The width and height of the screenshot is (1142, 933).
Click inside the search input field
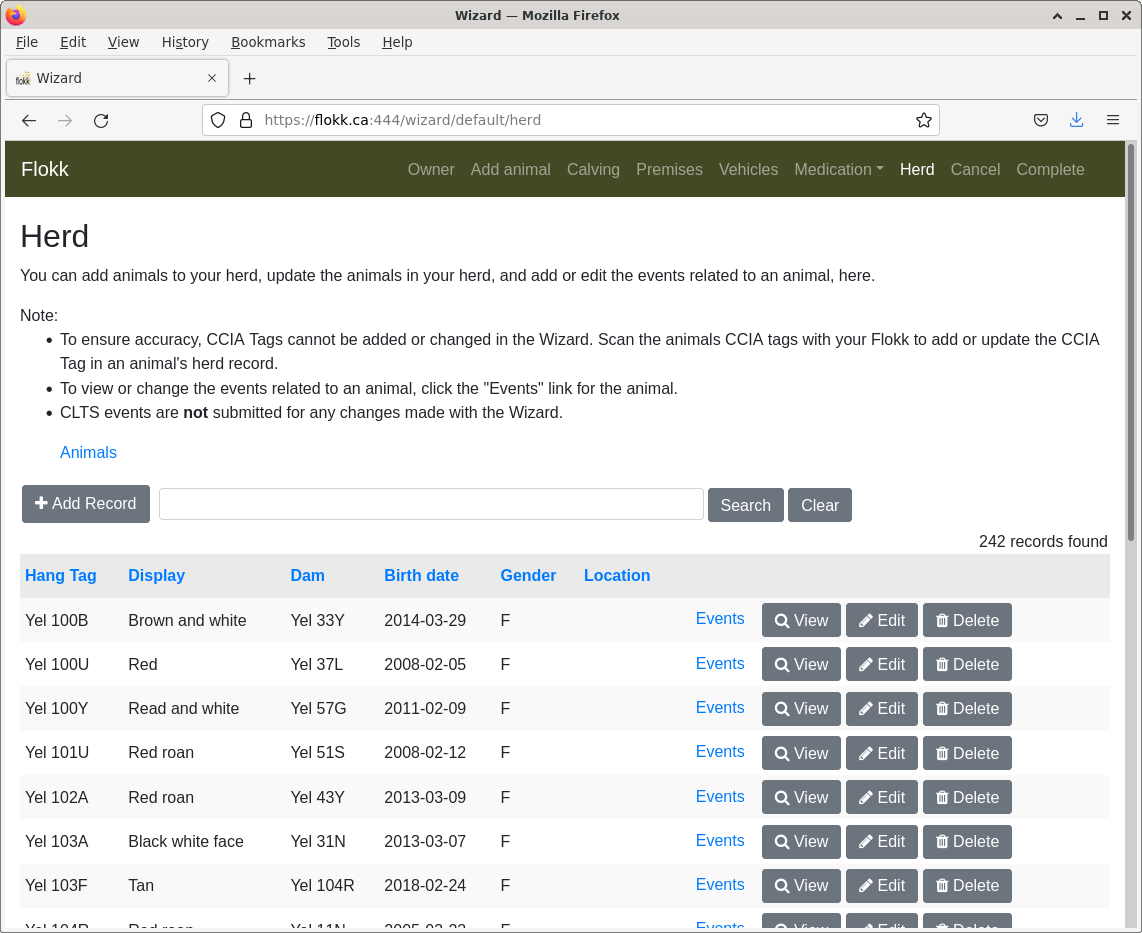click(x=430, y=504)
